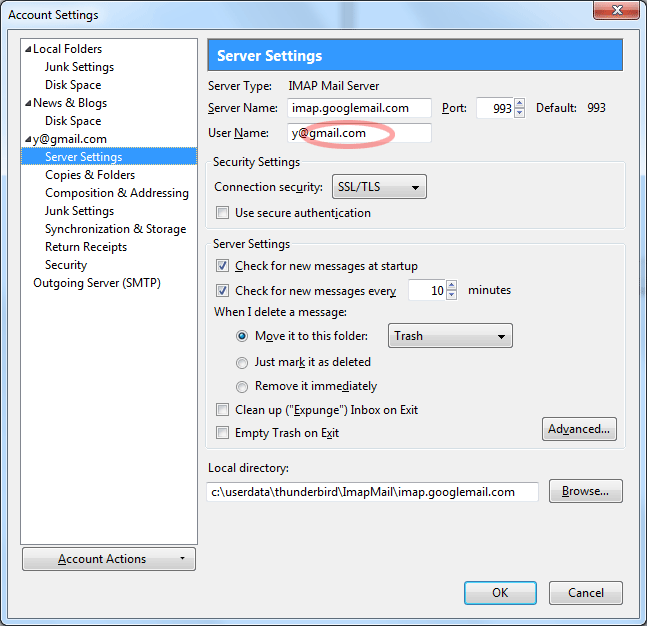Open the Trash folder dropdown
Image resolution: width=647 pixels, height=626 pixels.
pyautogui.click(x=450, y=336)
